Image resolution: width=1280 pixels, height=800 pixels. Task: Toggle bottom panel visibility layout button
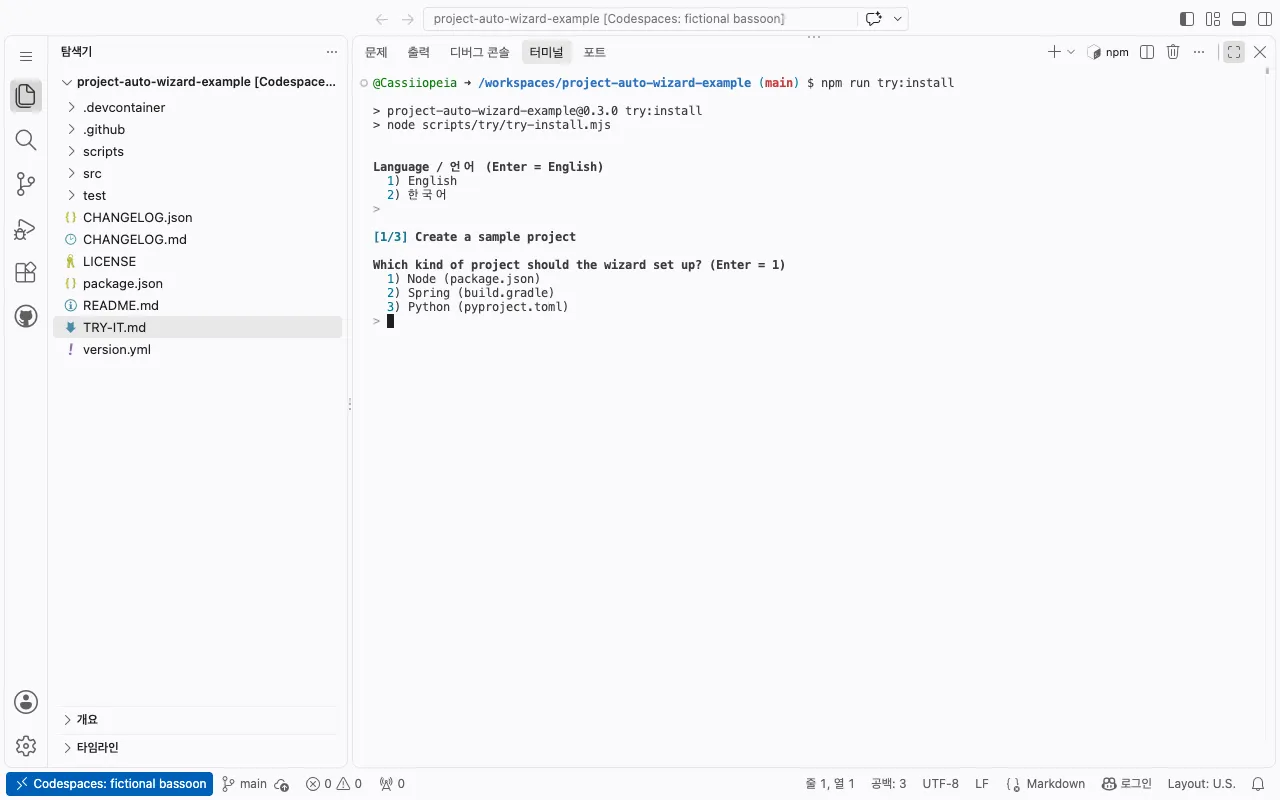click(x=1239, y=19)
